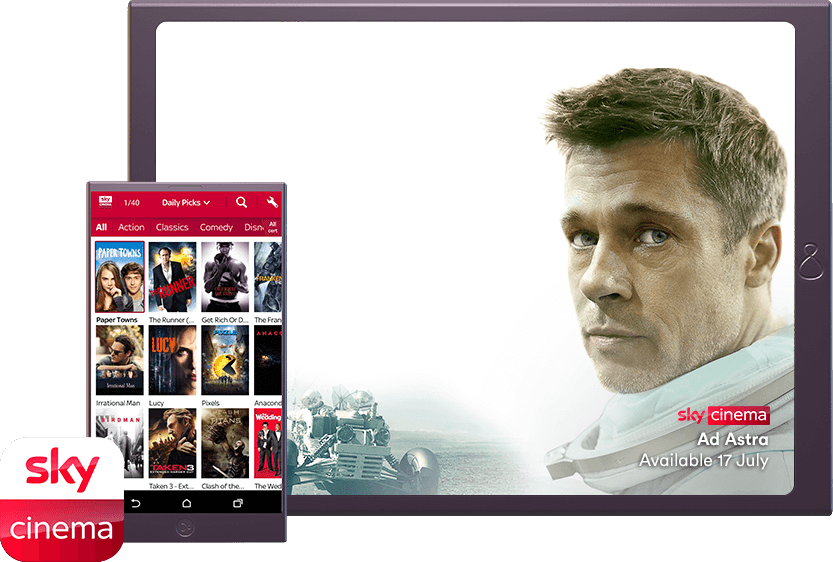Select the All category tab
The width and height of the screenshot is (833, 562).
pos(101,227)
